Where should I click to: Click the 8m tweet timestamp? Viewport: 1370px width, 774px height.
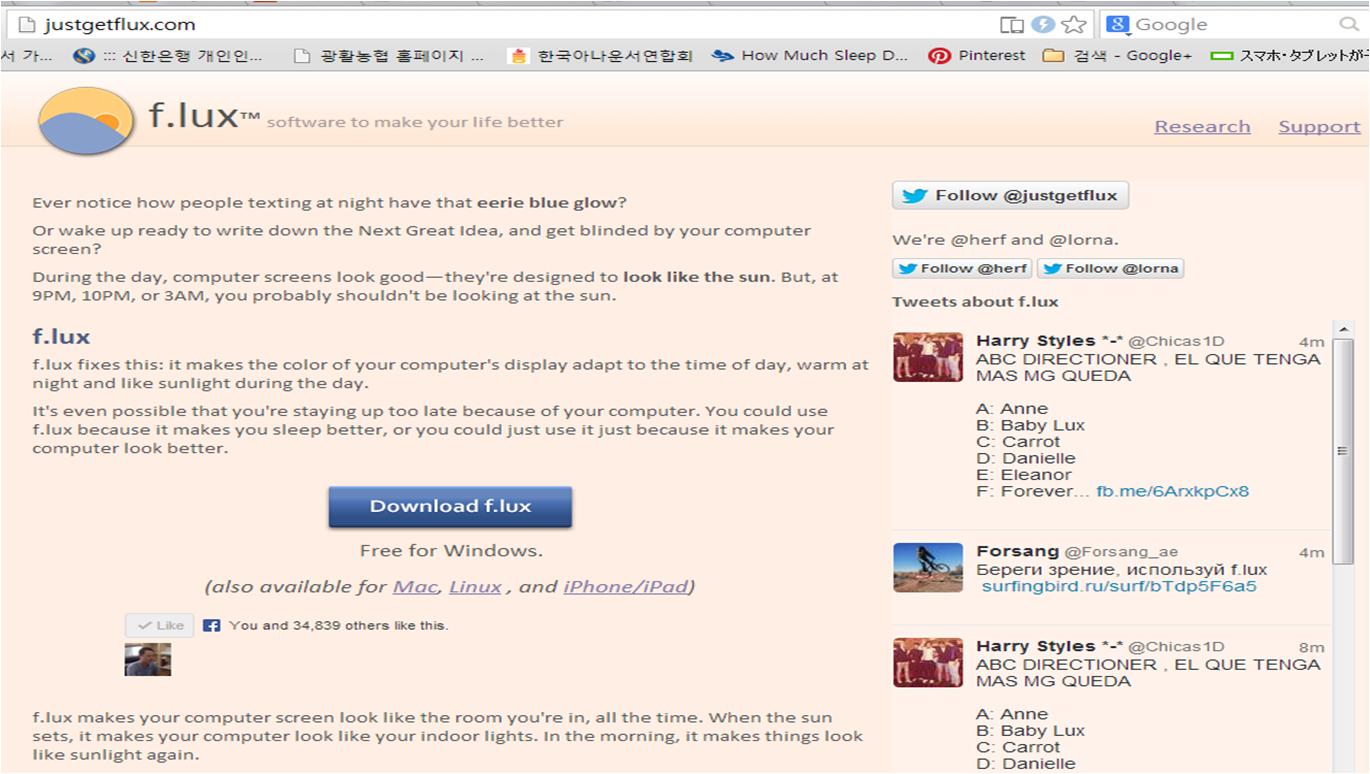1311,647
